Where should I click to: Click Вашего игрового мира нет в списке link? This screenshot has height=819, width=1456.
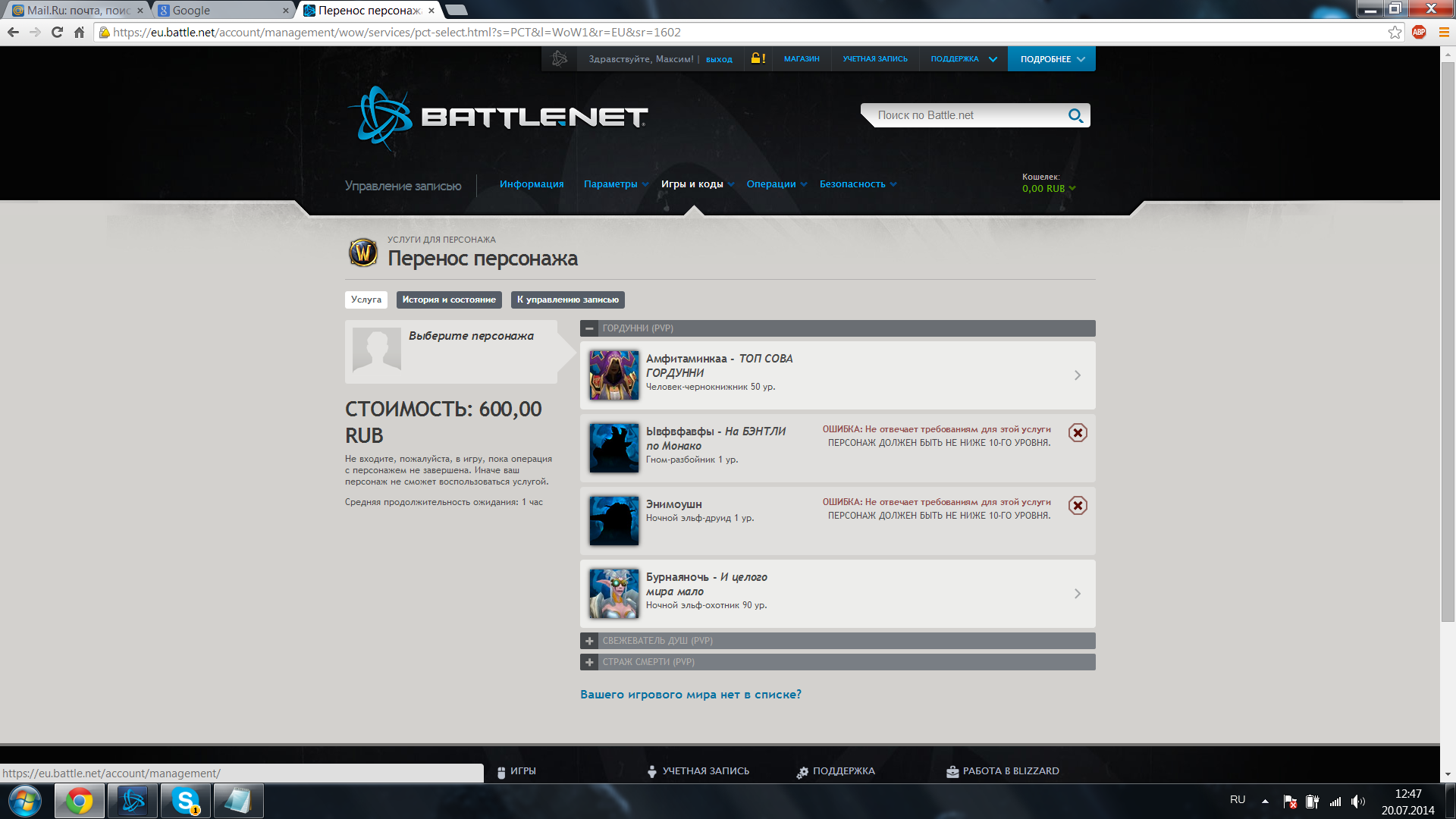tap(691, 695)
